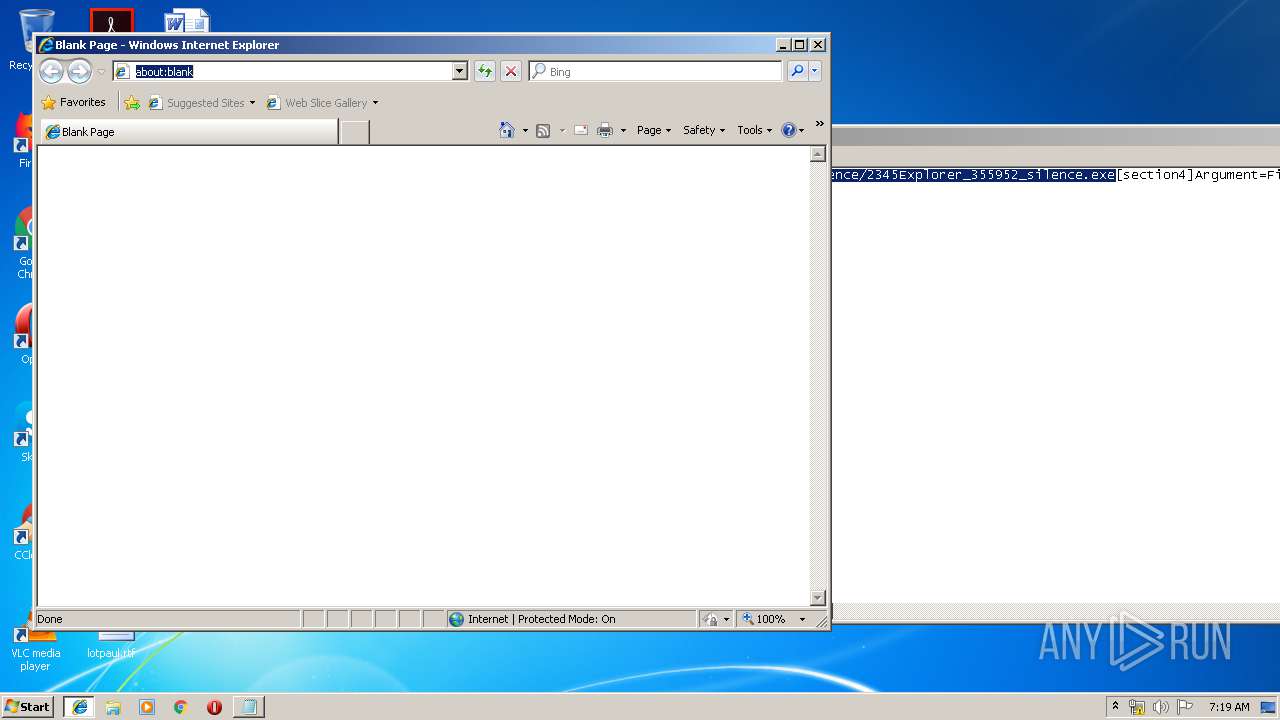This screenshot has height=720, width=1280.
Task: Click highlighted 2345Explorer_355952_silence.exe text in background window
Action: coord(973,175)
